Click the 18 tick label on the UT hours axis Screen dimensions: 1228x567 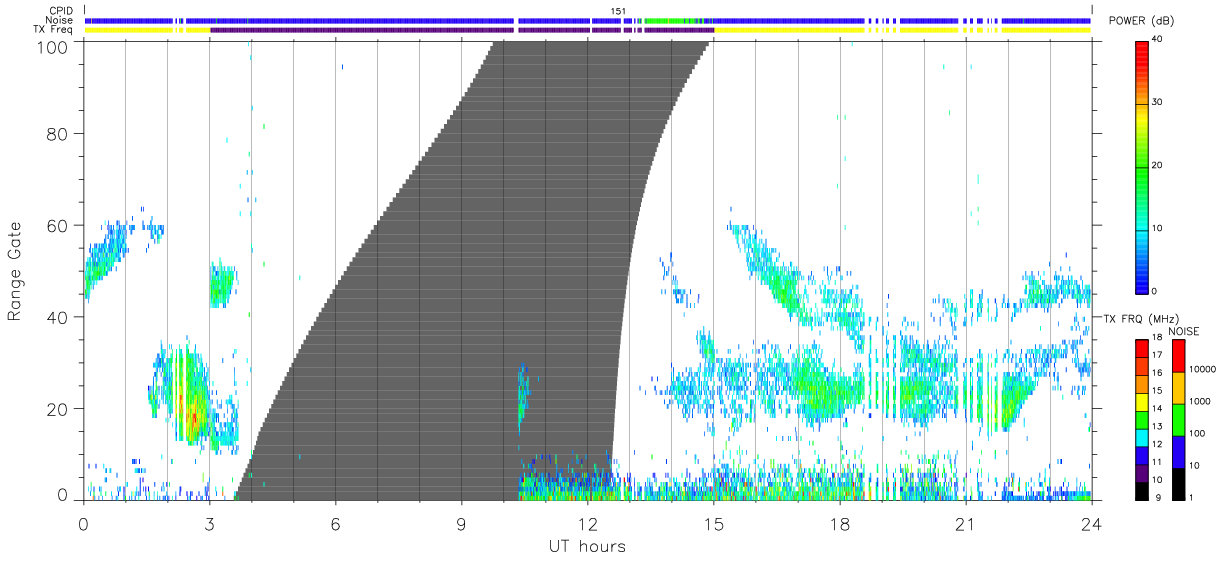(x=839, y=523)
